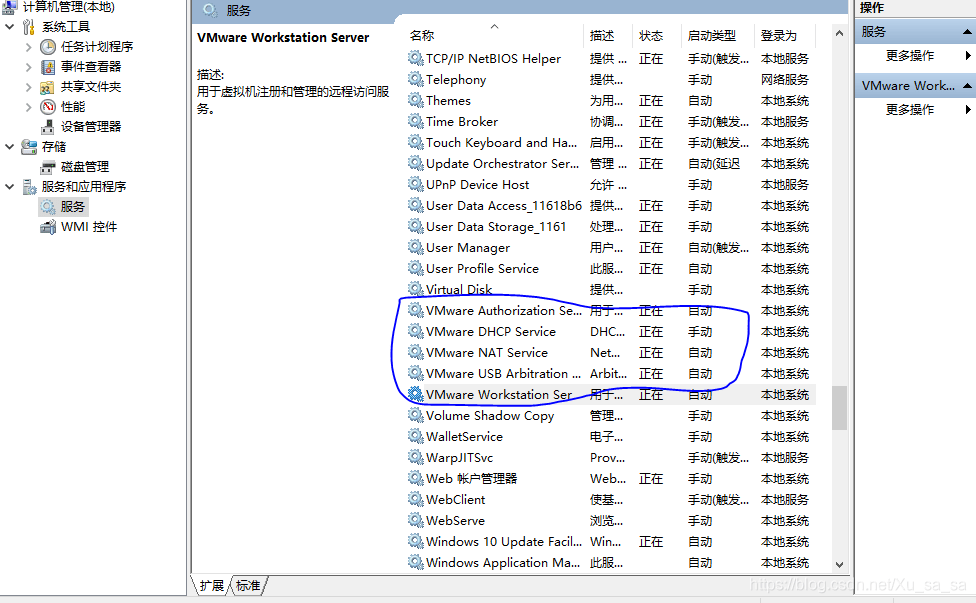This screenshot has width=976, height=603.
Task: Select the 性能 (Performance) icon
Action: (49, 107)
